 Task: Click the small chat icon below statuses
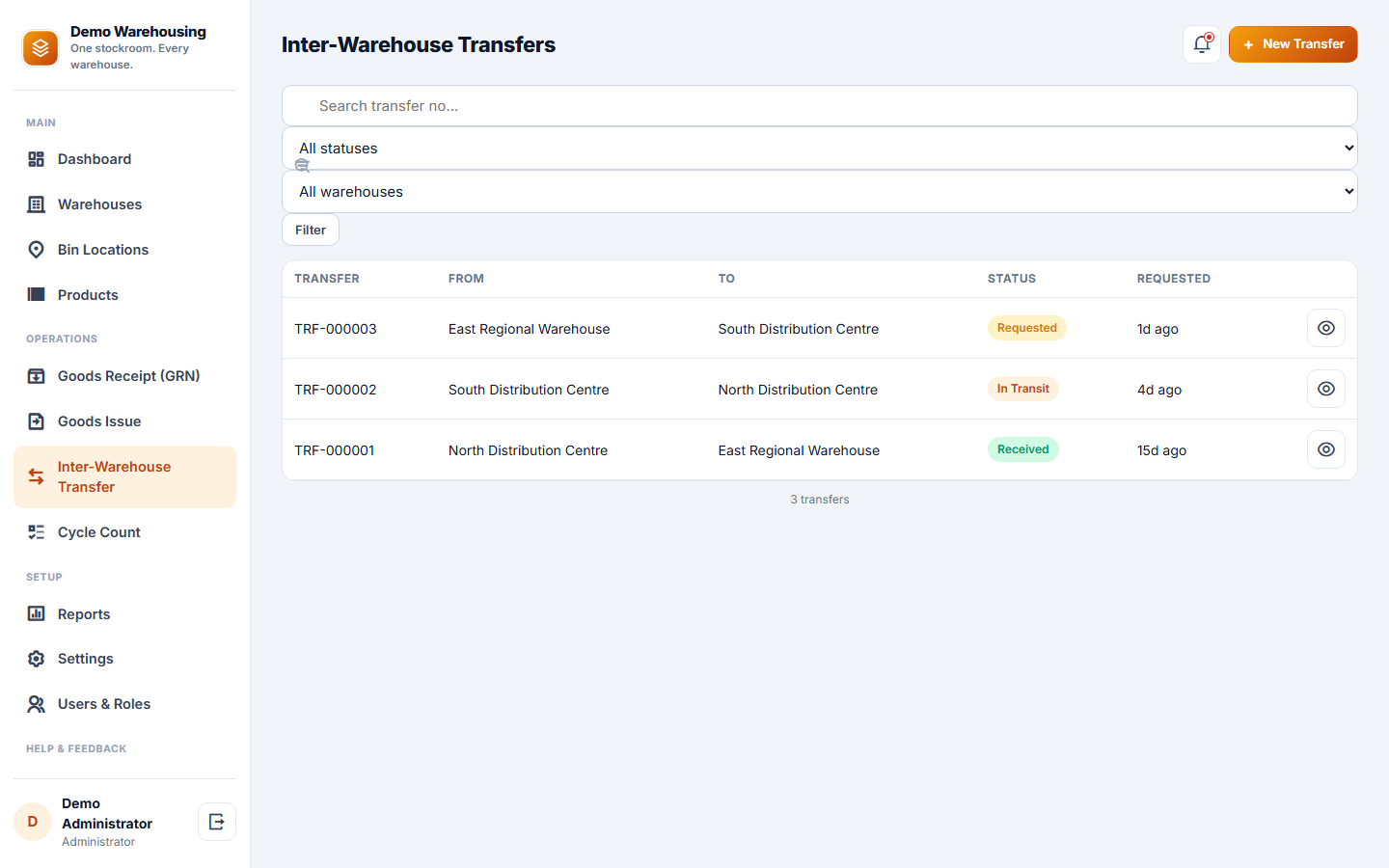tap(302, 166)
